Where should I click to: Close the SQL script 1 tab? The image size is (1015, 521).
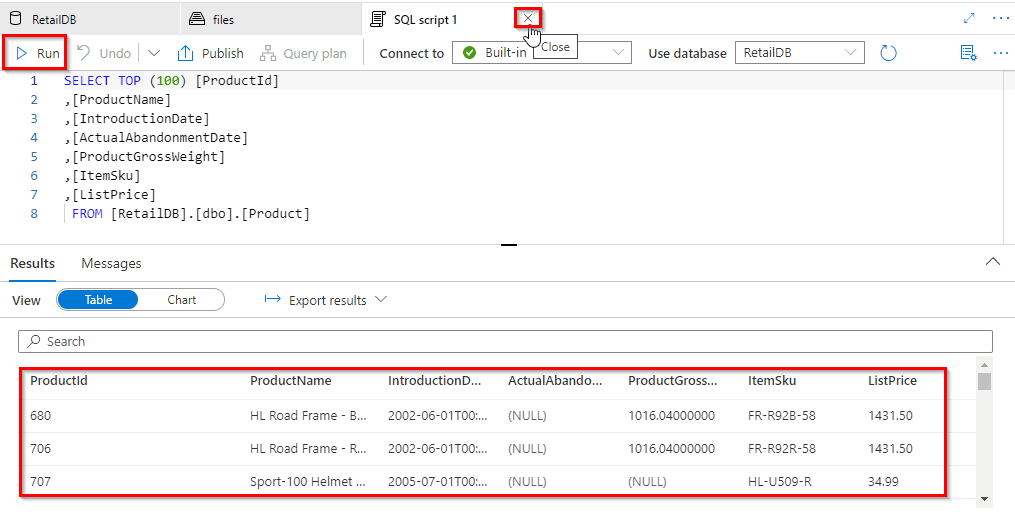point(527,18)
